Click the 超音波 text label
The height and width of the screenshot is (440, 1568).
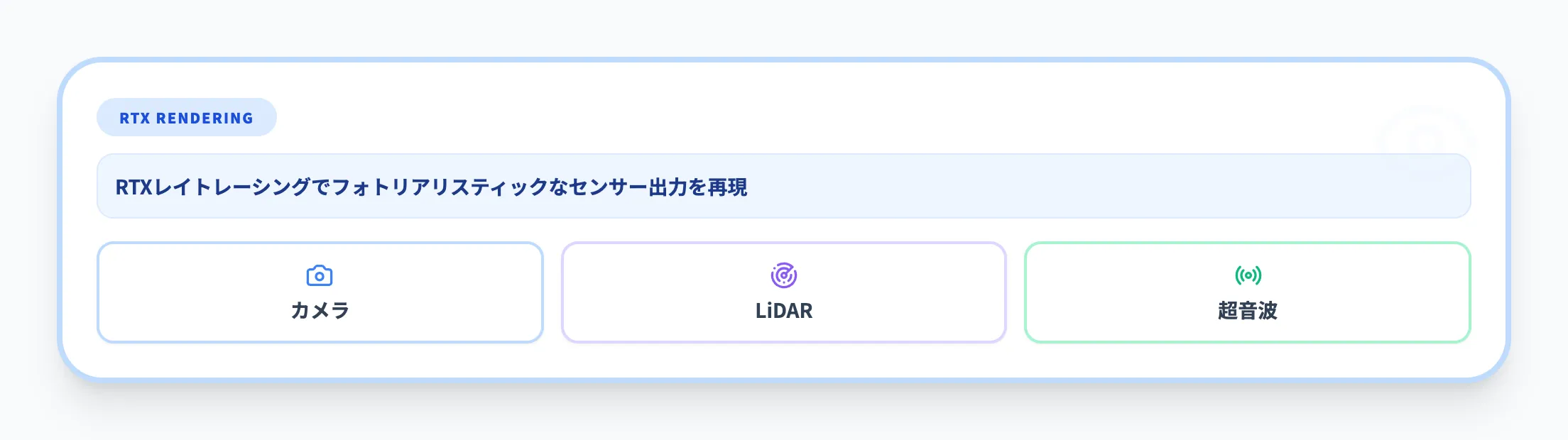1248,311
